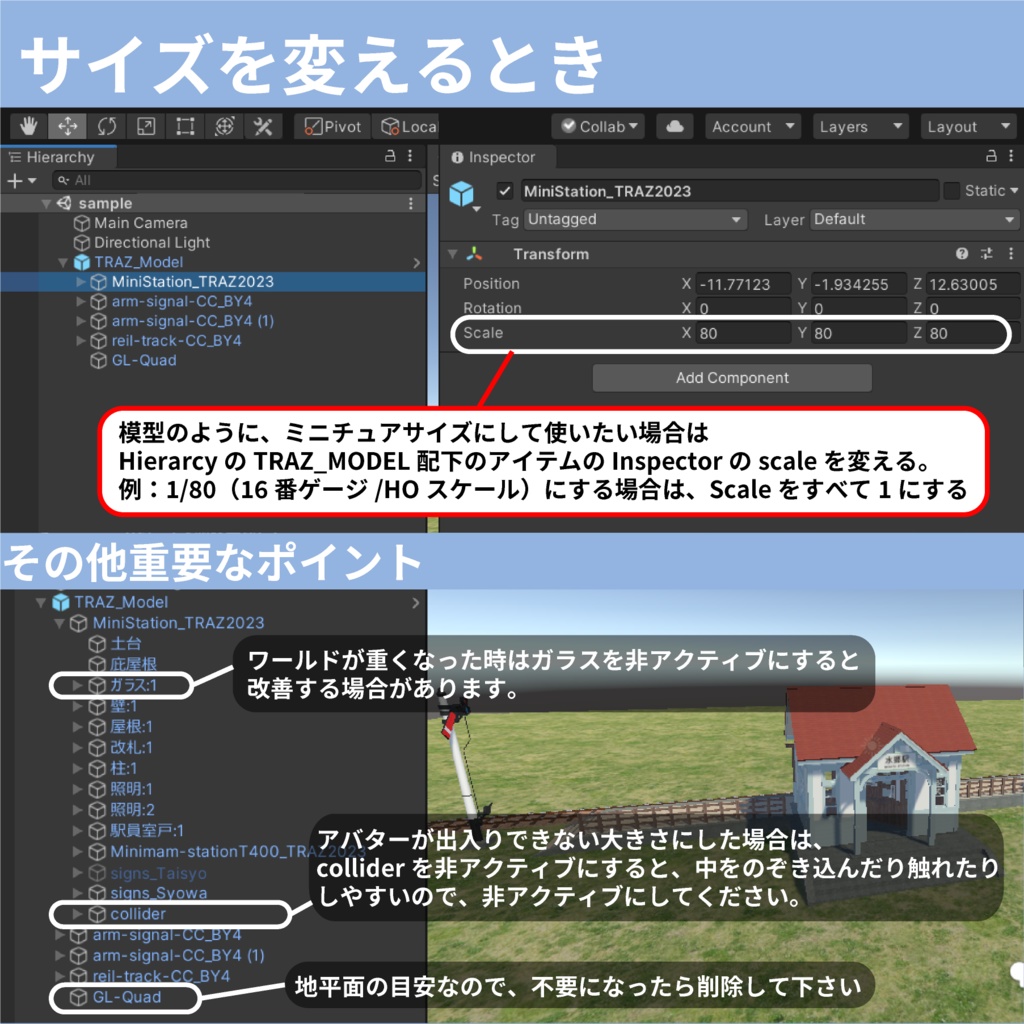Toggle Local handle rotation
The width and height of the screenshot is (1024, 1024).
pyautogui.click(x=406, y=126)
